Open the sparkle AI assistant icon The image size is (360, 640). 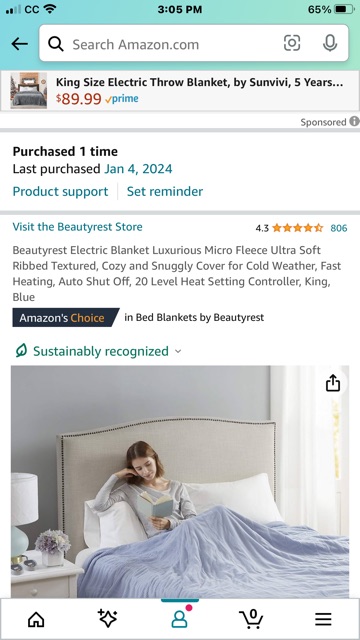click(x=108, y=619)
